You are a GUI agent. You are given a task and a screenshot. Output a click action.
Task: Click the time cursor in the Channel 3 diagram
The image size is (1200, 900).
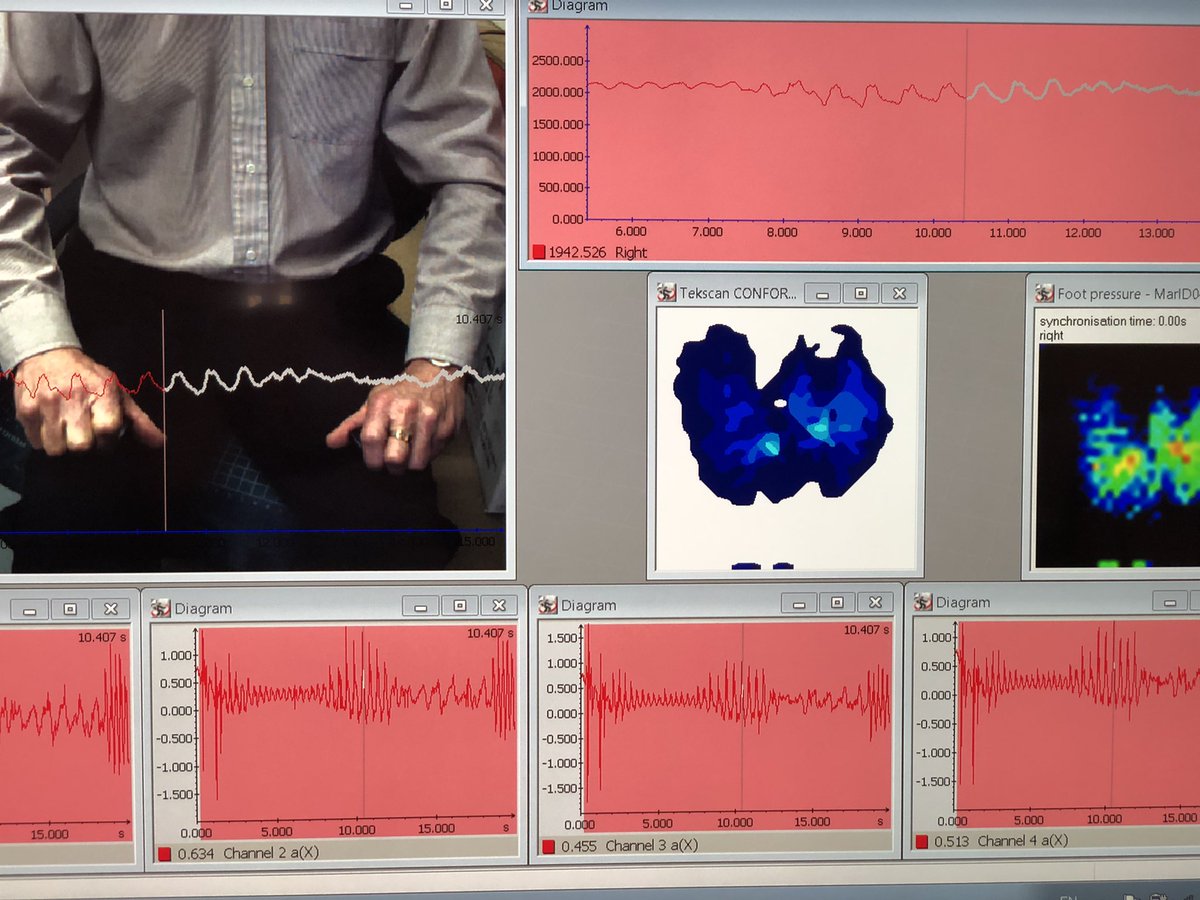742,717
